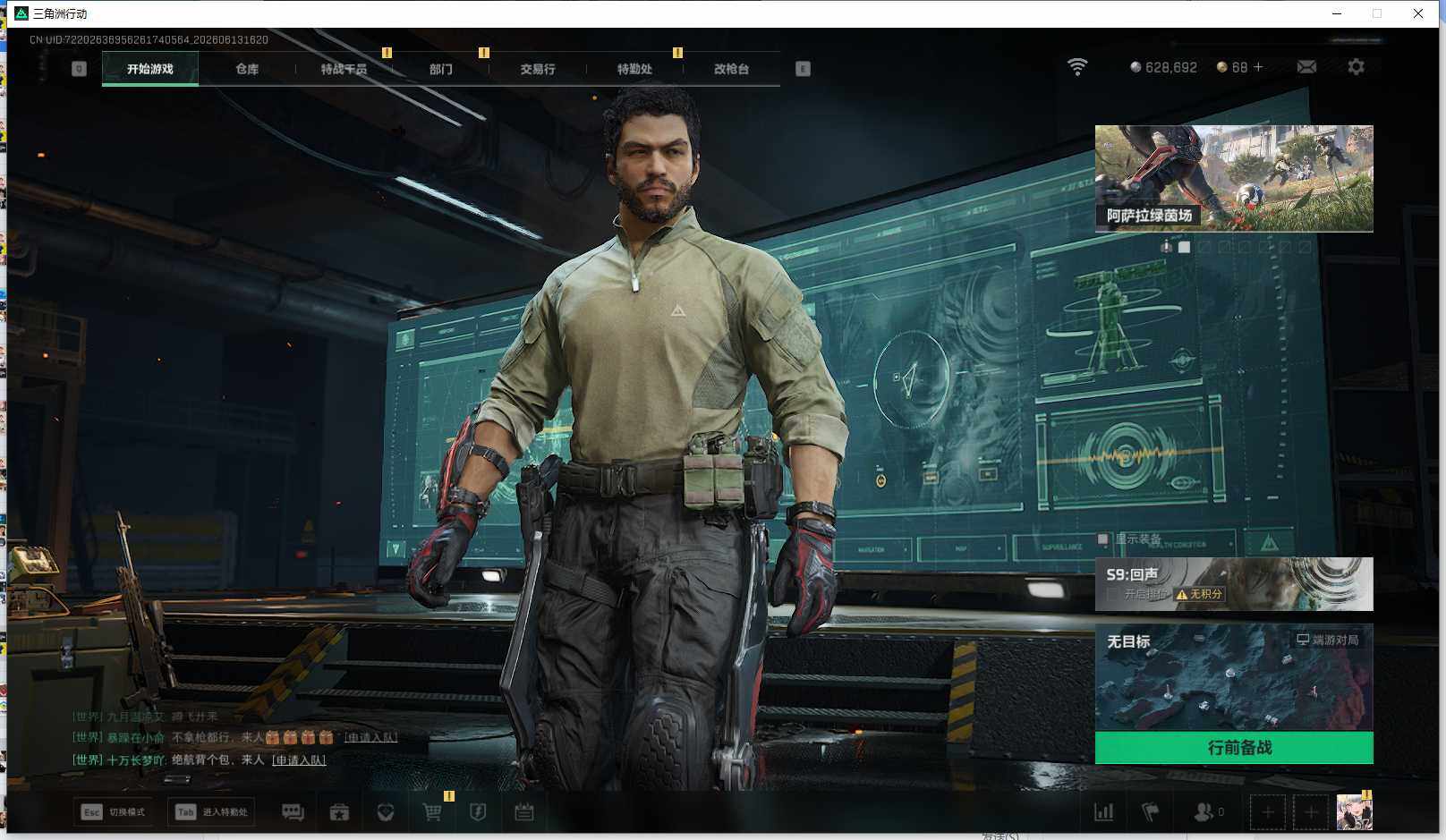Open the 特勤处 tab
This screenshot has width=1446, height=840.
634,69
